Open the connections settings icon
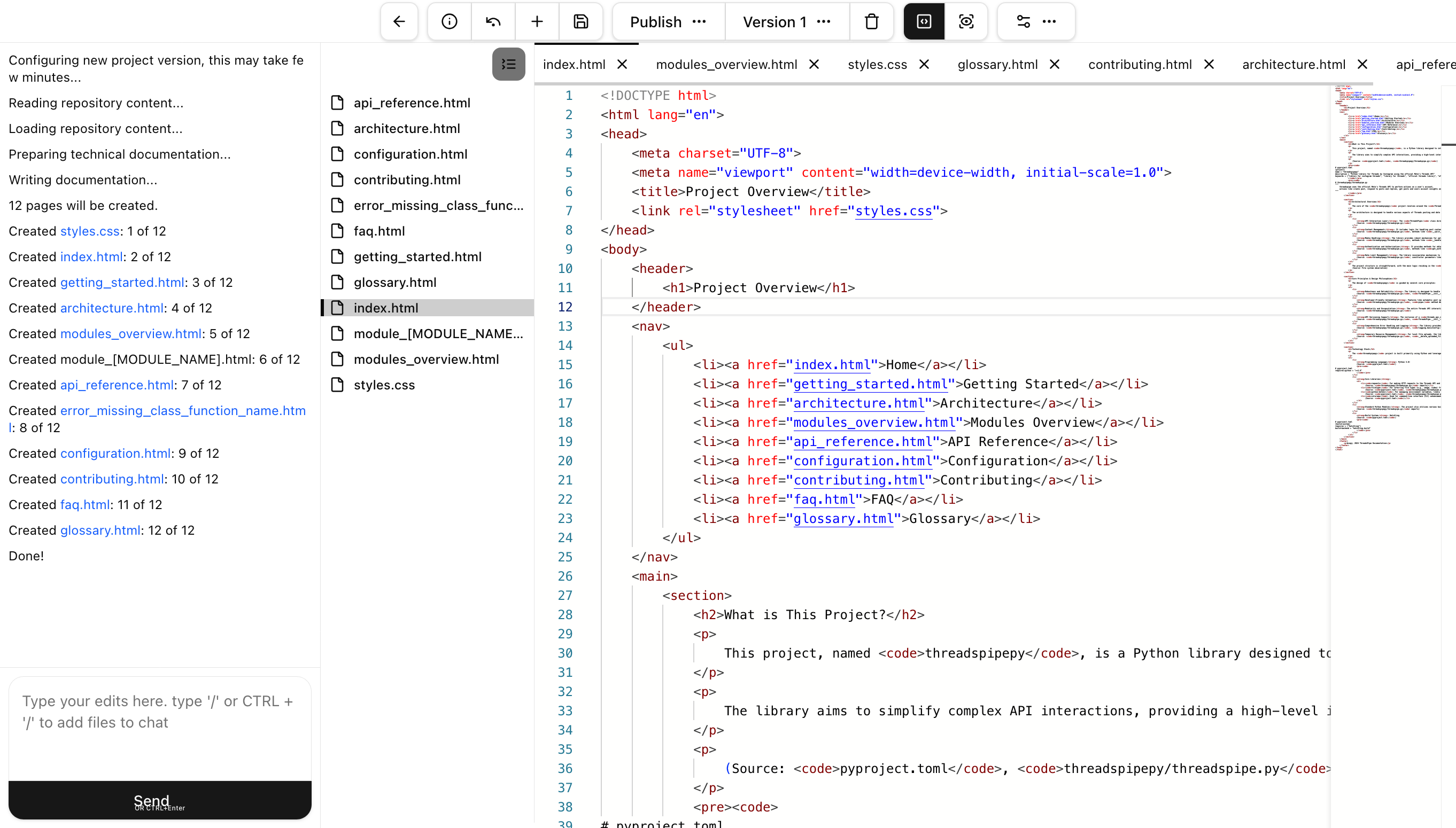 click(x=1023, y=21)
